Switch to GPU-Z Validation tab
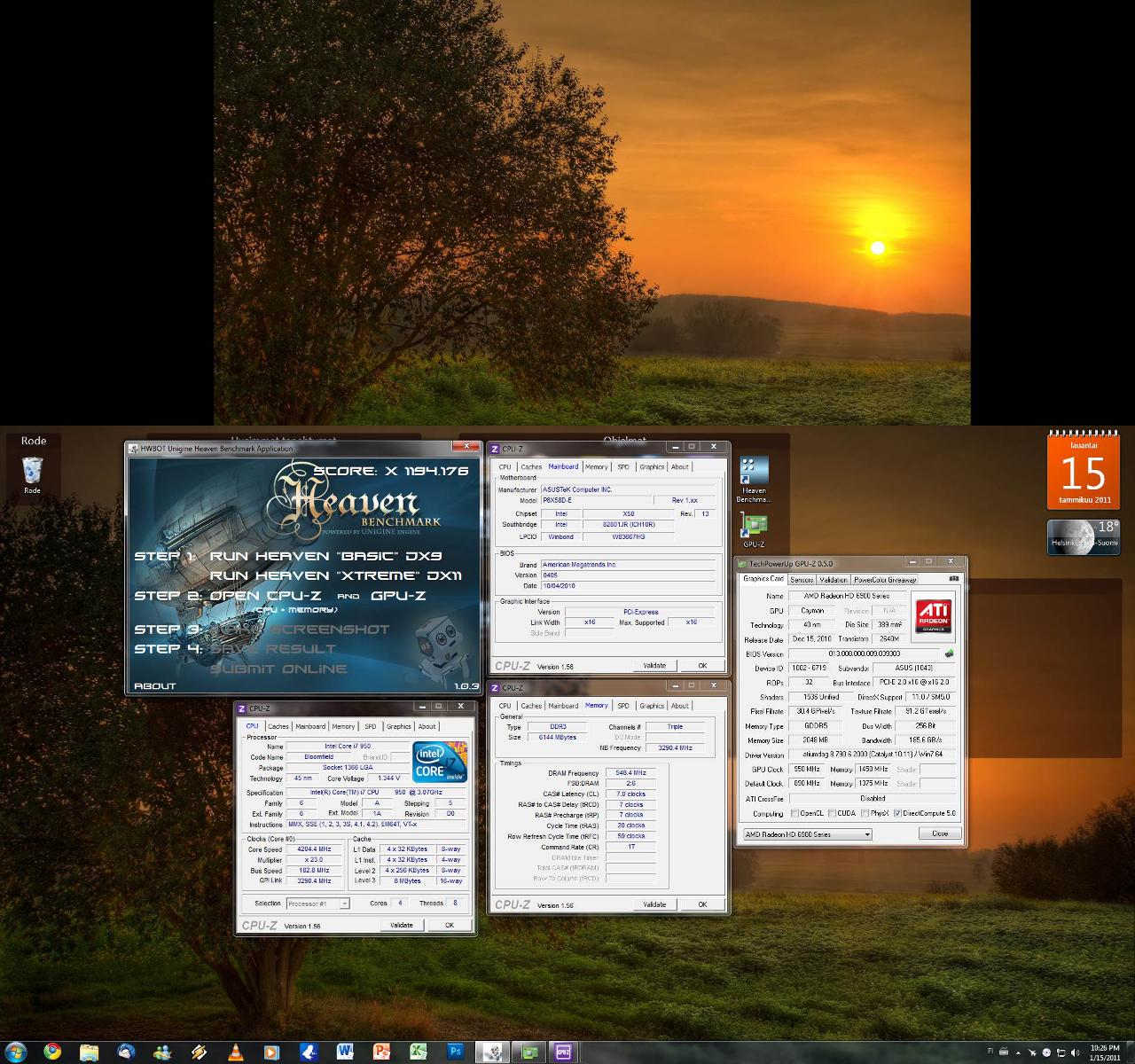Viewport: 1135px width, 1064px height. tap(834, 580)
